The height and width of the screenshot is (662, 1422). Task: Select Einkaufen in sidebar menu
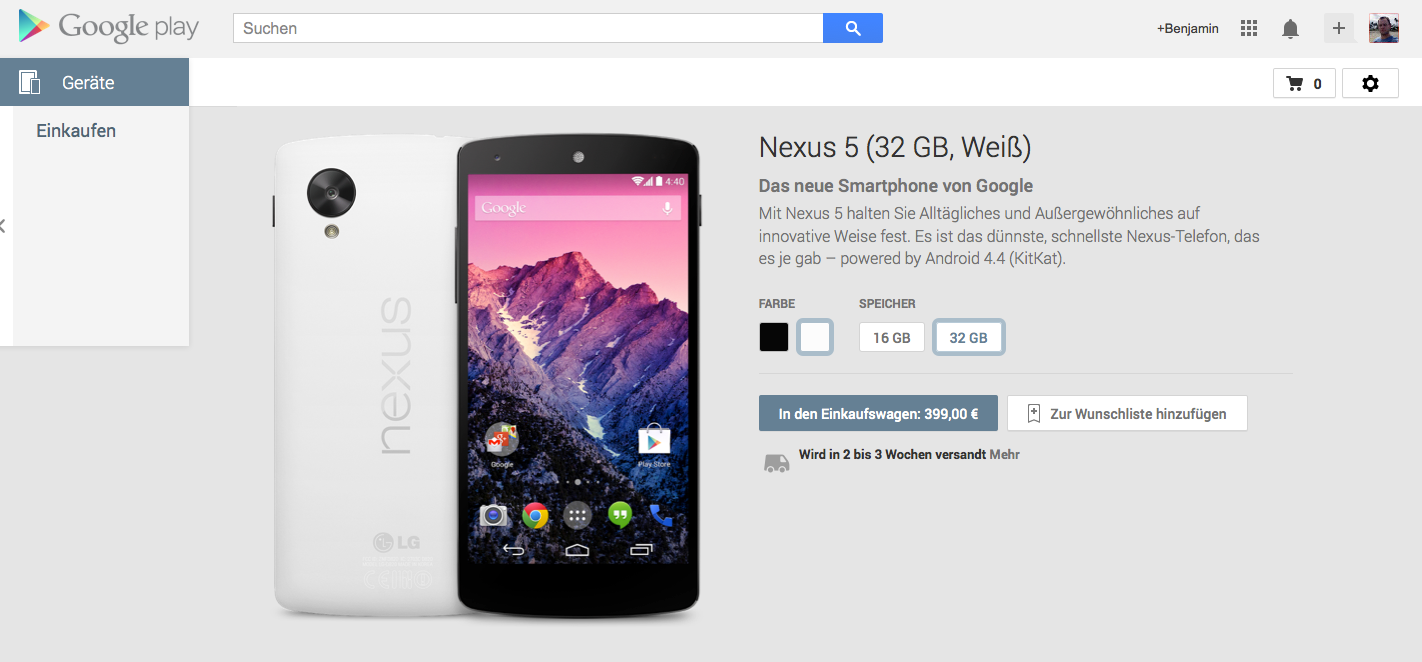coord(76,131)
